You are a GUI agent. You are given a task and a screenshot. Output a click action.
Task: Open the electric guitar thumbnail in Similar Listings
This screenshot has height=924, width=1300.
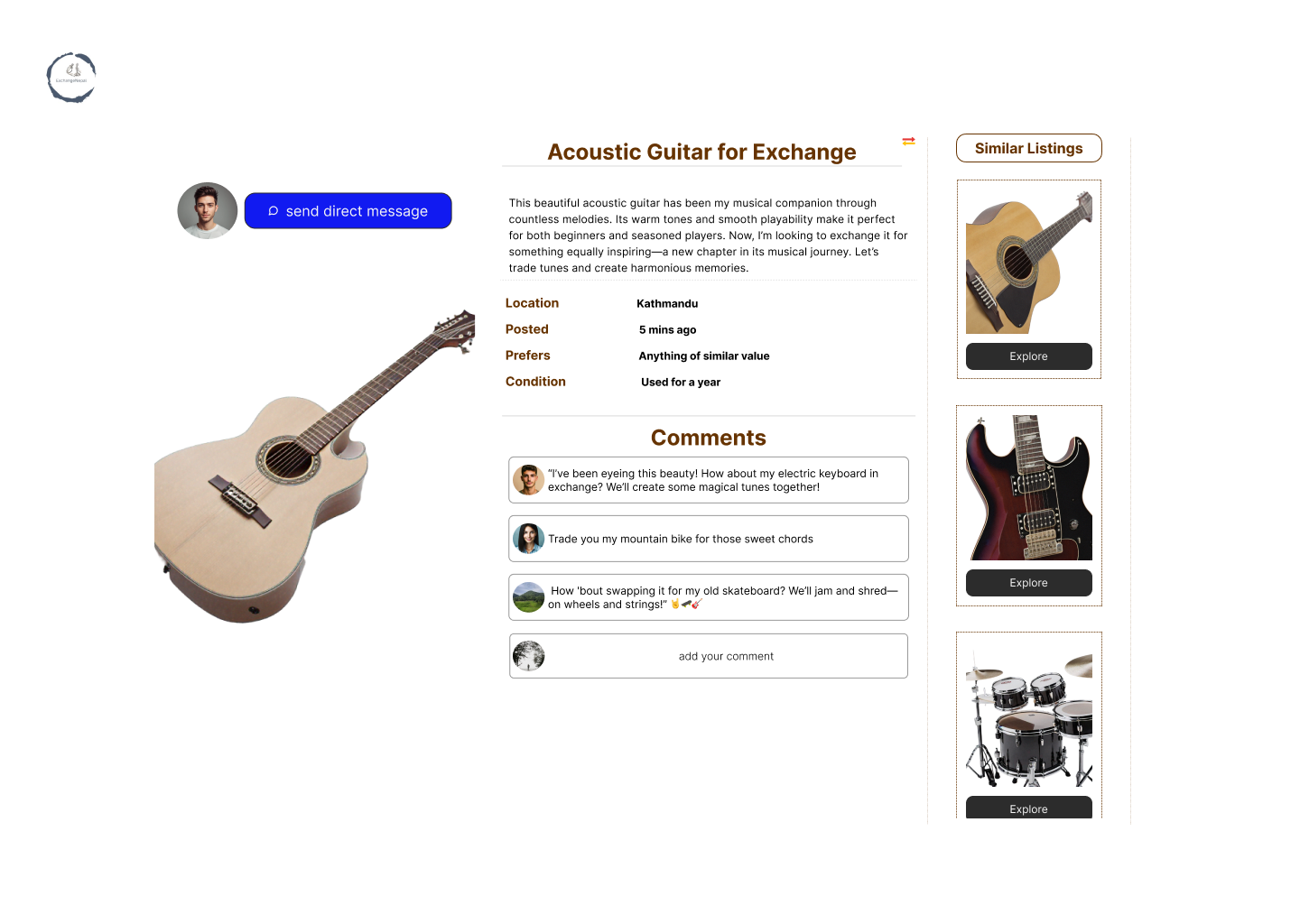click(x=1028, y=487)
